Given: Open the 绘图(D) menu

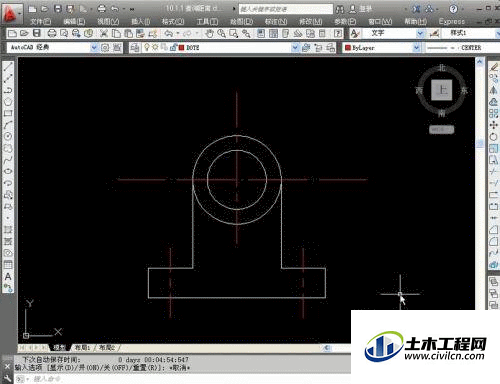Looking at the screenshot, I should [241, 22].
